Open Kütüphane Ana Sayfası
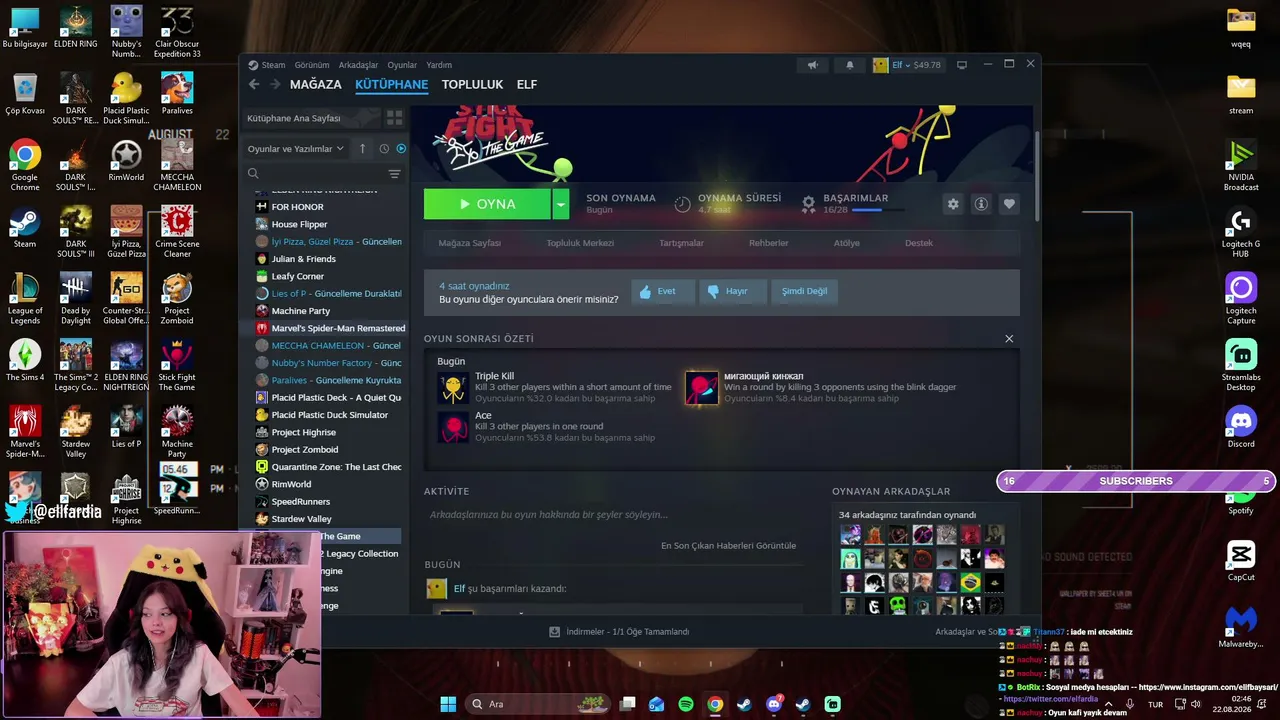 pyautogui.click(x=294, y=118)
